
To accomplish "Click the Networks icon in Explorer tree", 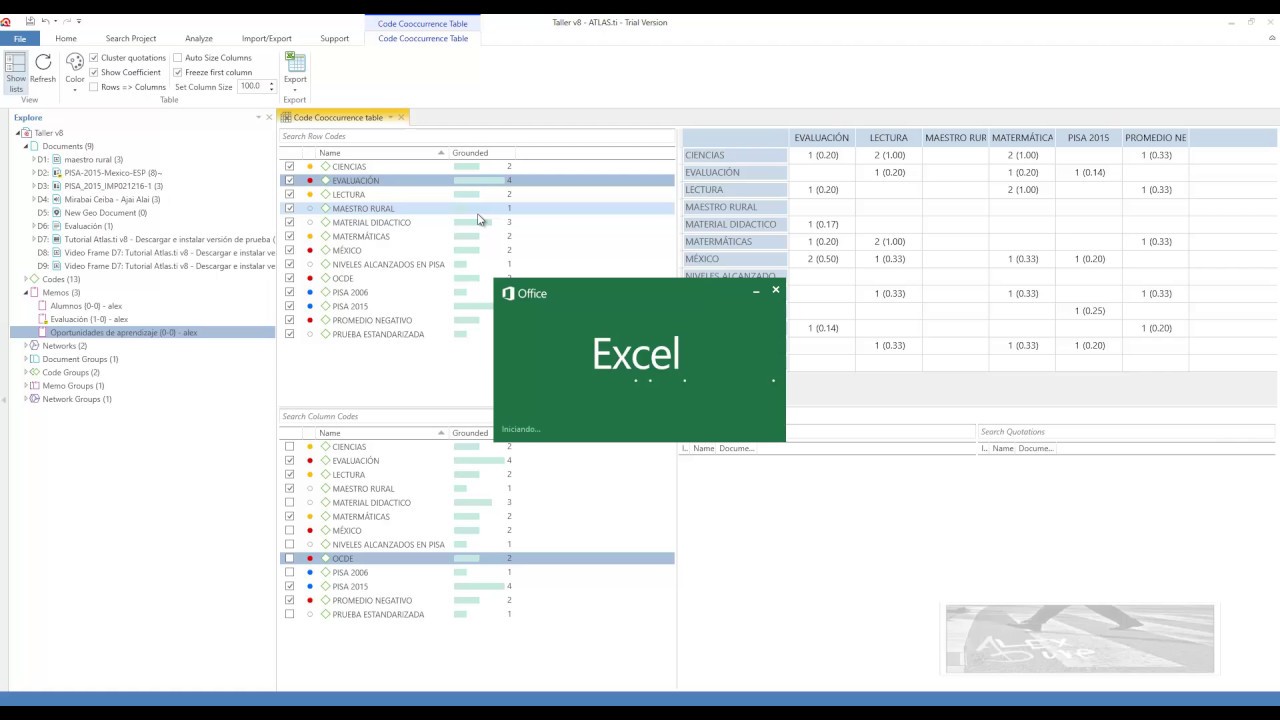I will pyautogui.click(x=35, y=346).
